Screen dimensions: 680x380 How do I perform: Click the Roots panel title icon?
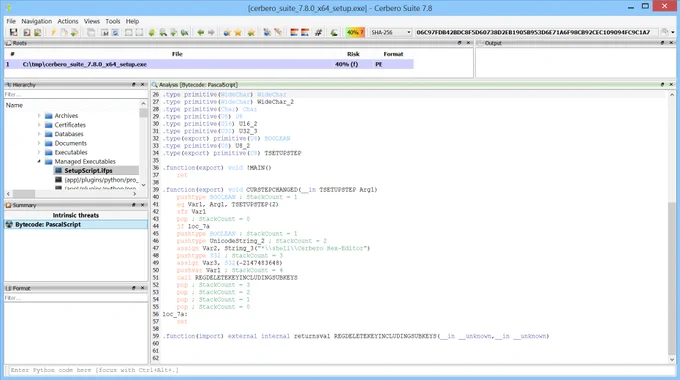pyautogui.click(x=8, y=43)
